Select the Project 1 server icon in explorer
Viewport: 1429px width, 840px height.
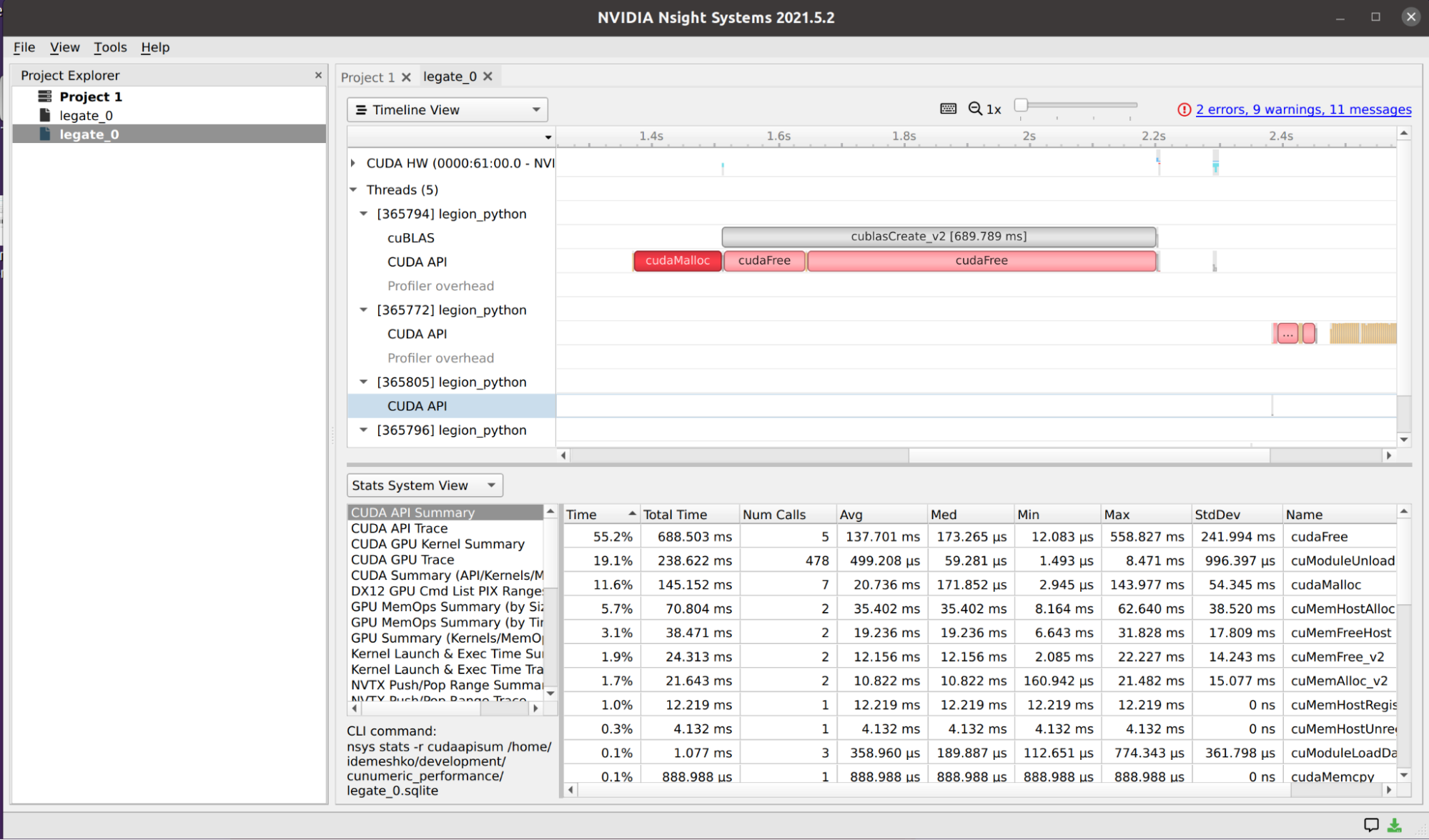click(x=45, y=96)
